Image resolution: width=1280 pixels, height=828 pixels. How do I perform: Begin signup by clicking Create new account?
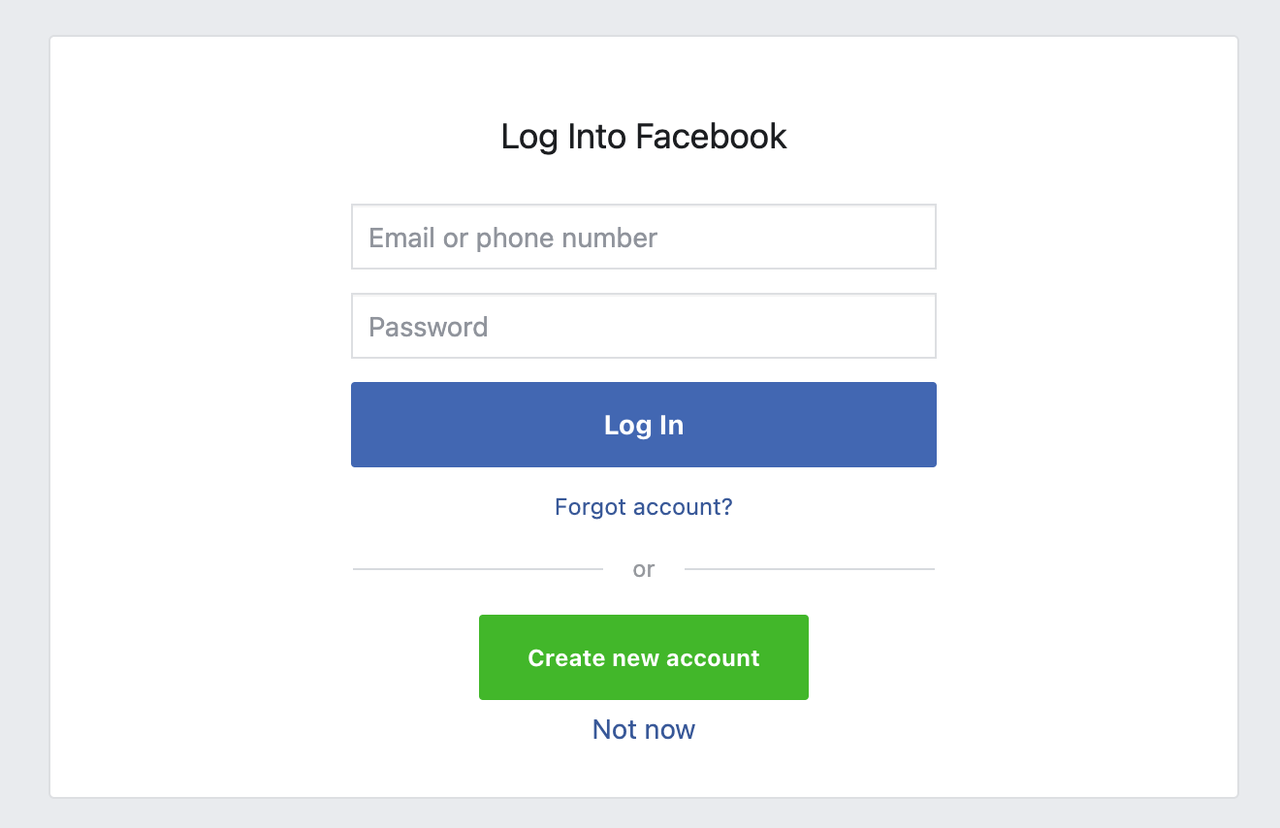643,657
